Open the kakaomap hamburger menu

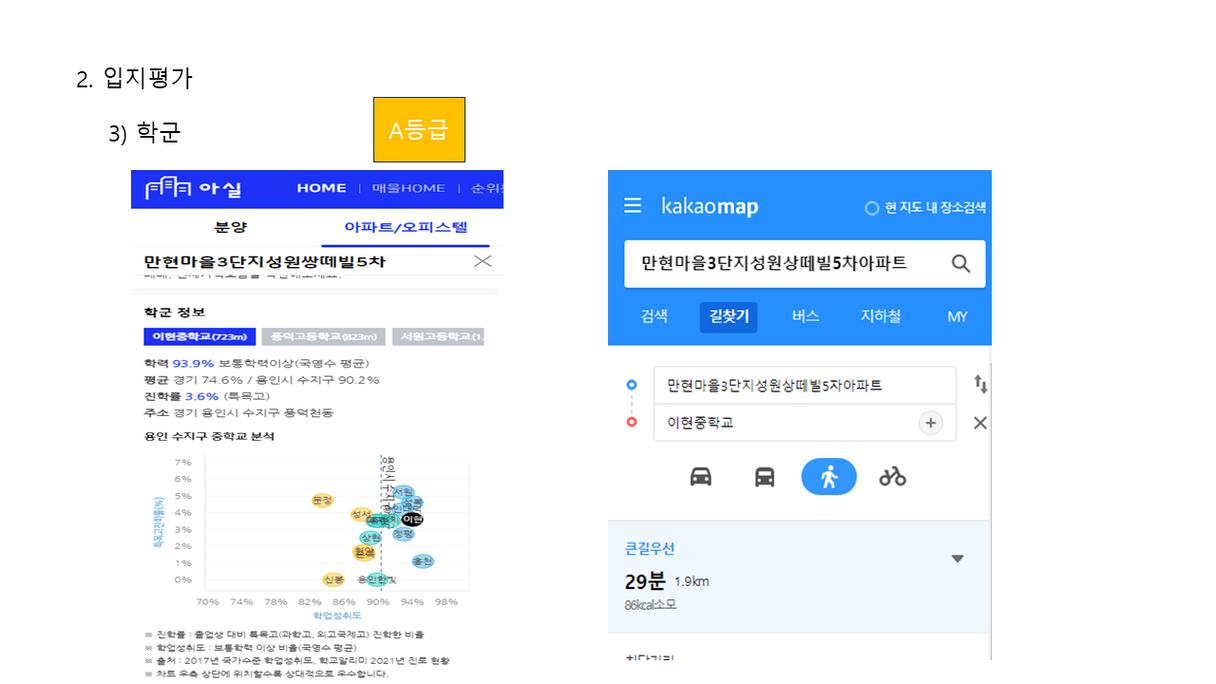[632, 206]
